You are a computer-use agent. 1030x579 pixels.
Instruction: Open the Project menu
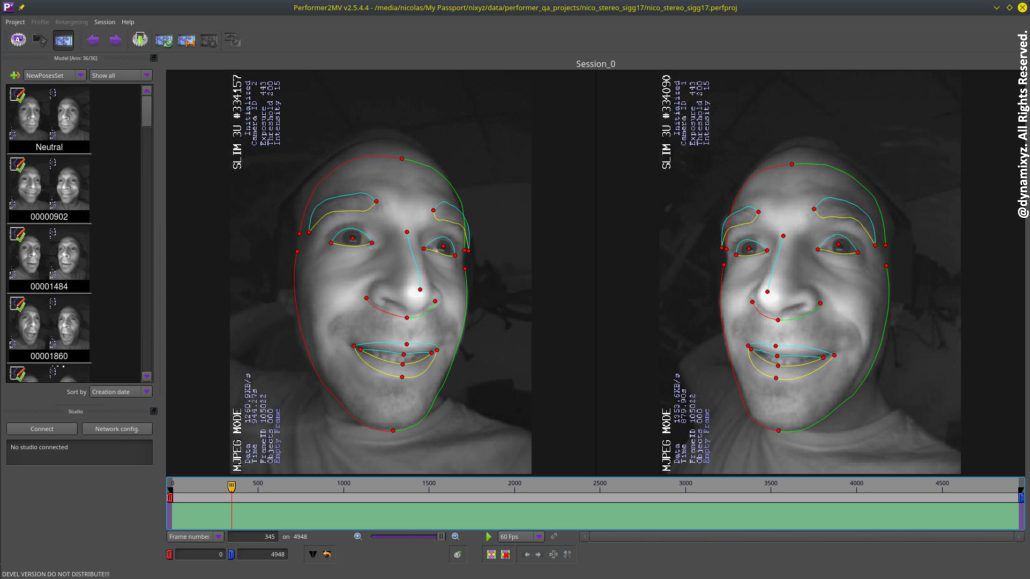click(x=15, y=22)
